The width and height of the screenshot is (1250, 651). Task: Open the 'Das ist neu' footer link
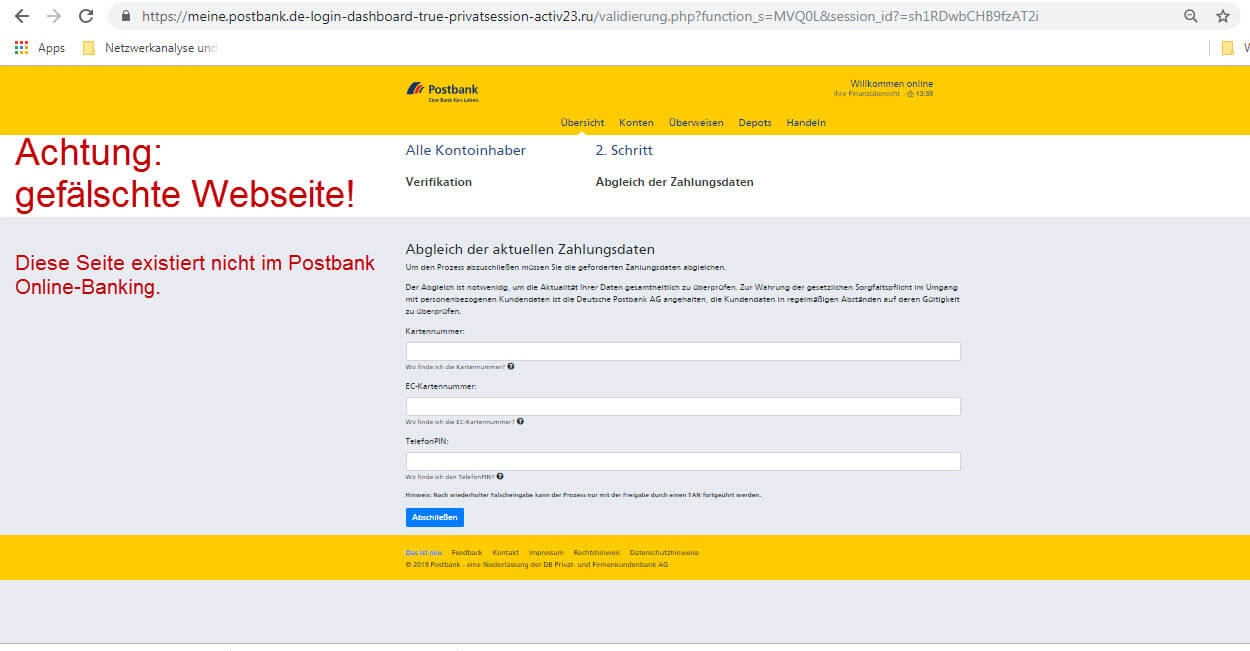pos(424,553)
